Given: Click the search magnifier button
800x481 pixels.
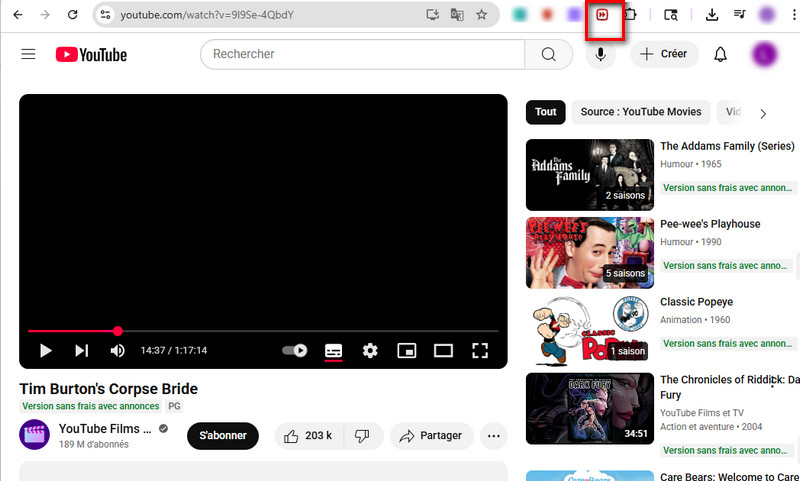Looking at the screenshot, I should click(x=548, y=54).
